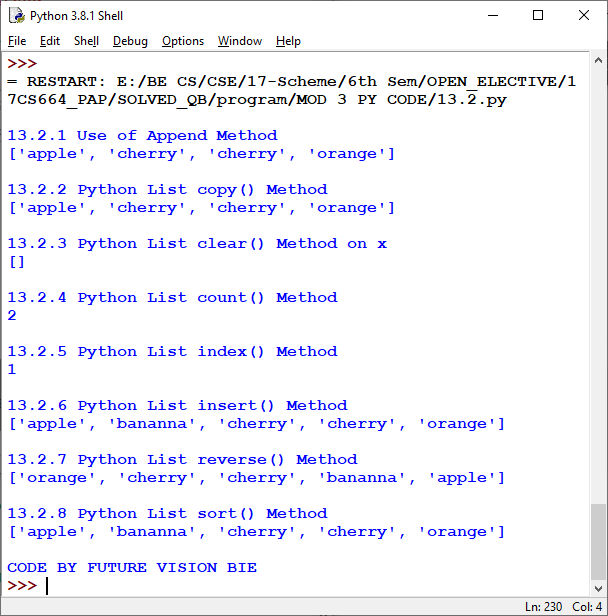Click the 'Col: 4' status indicator
Image resolution: width=608 pixels, height=616 pixels.
[587, 607]
